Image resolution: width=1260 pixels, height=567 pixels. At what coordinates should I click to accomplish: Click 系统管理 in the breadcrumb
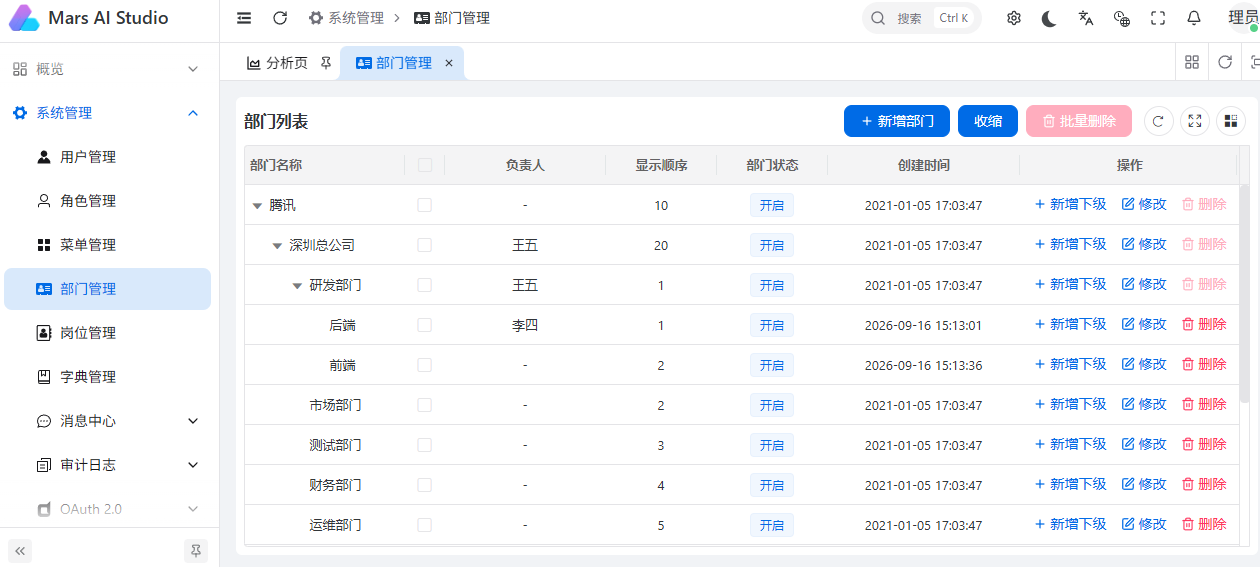pos(347,18)
